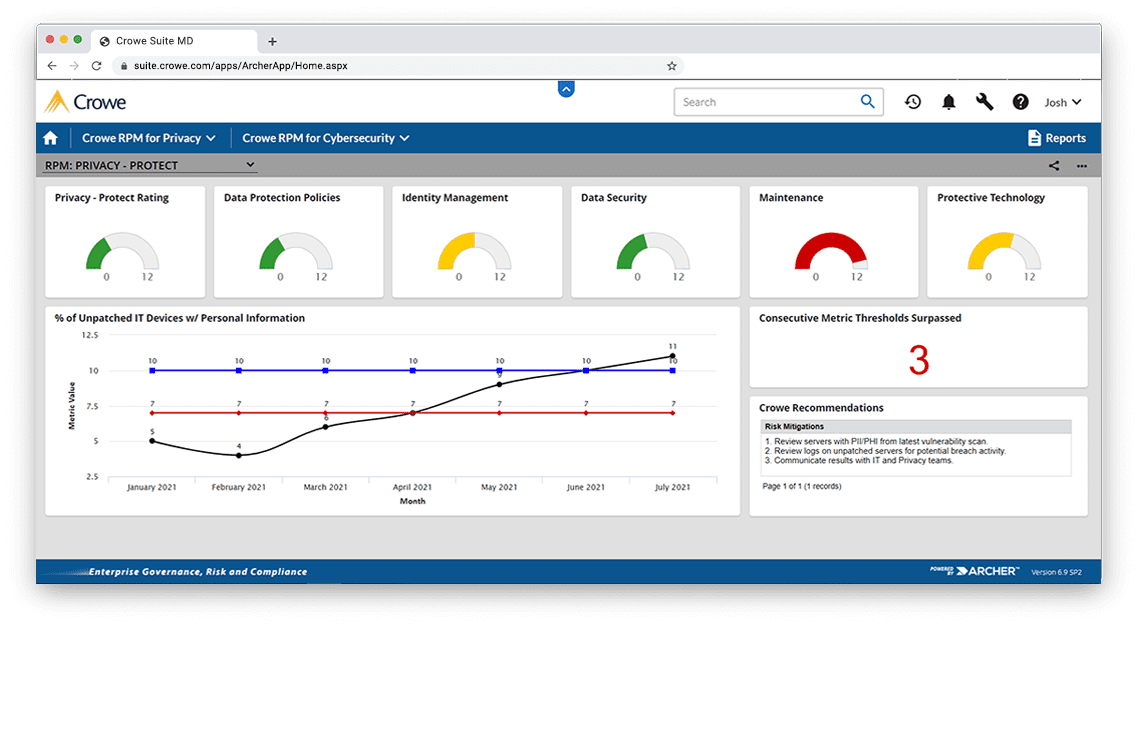The image size is (1140, 731).
Task: Collapse the header with the blue chevron
Action: [x=566, y=88]
